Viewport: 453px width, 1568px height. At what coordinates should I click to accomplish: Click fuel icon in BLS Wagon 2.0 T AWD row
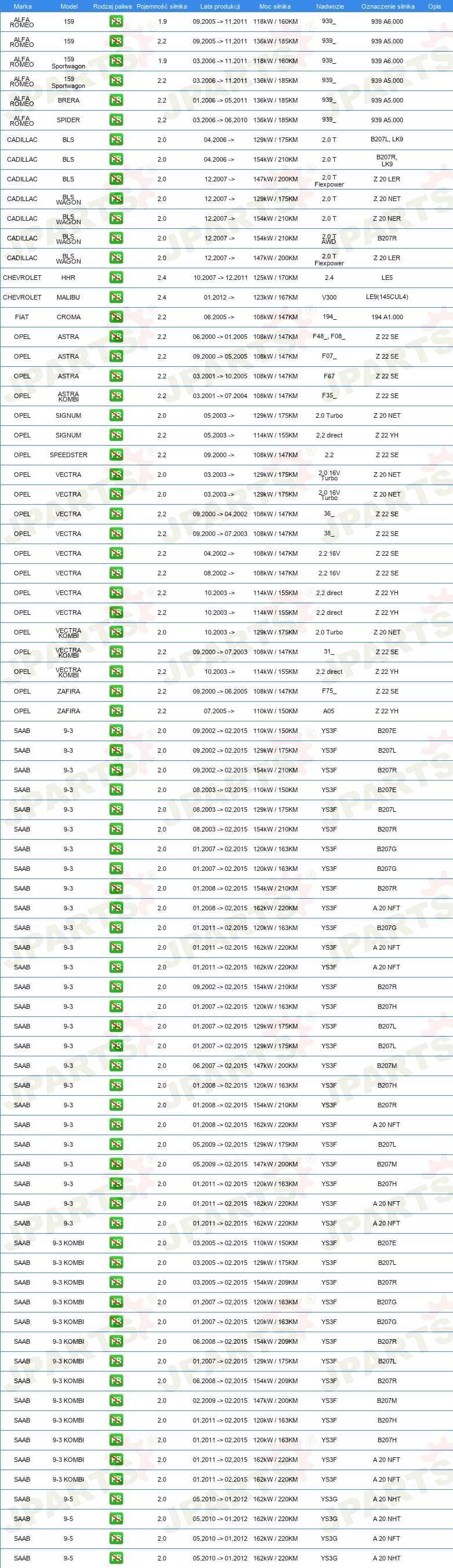coord(116,238)
